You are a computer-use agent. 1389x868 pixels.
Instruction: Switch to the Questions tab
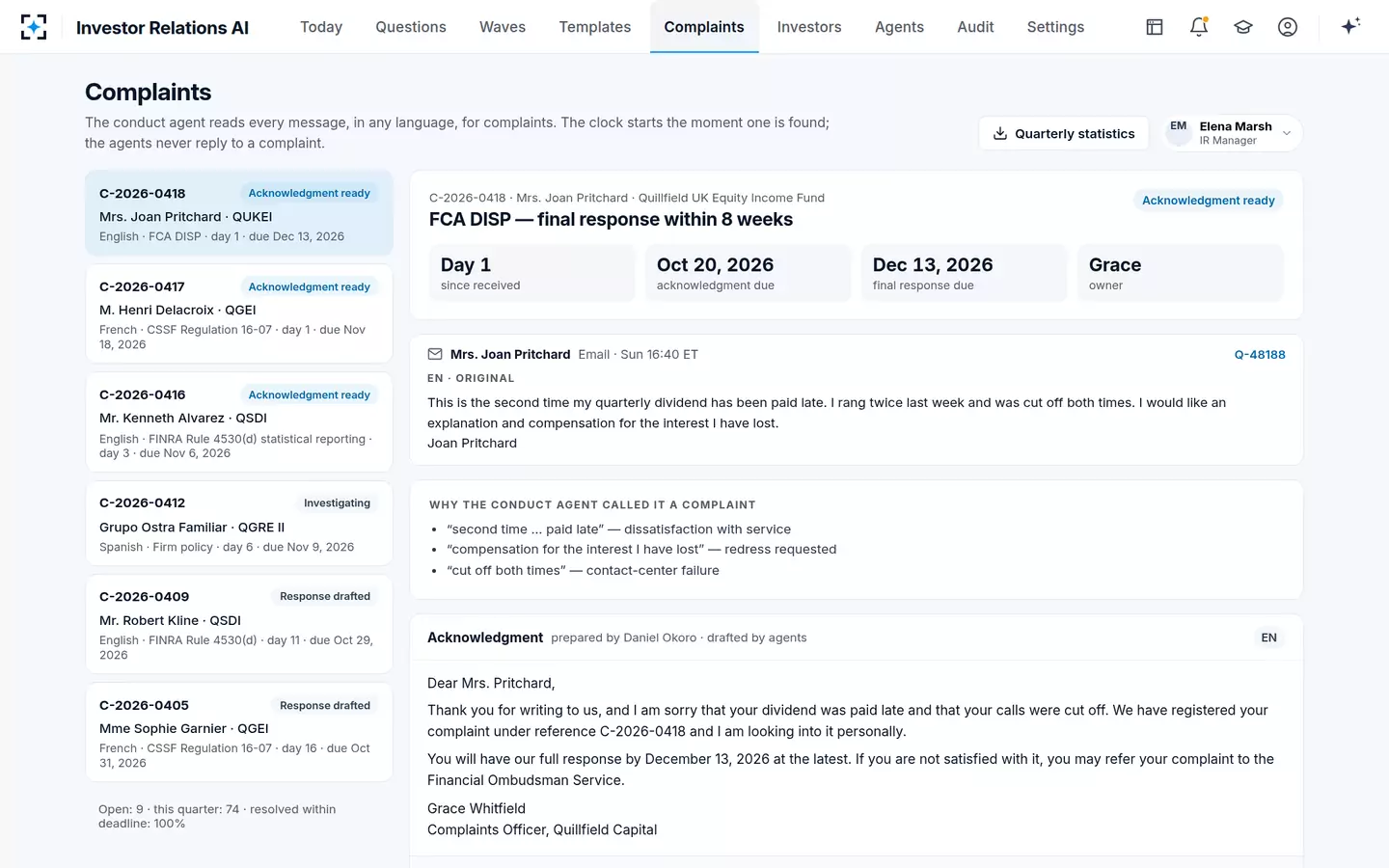tap(411, 27)
